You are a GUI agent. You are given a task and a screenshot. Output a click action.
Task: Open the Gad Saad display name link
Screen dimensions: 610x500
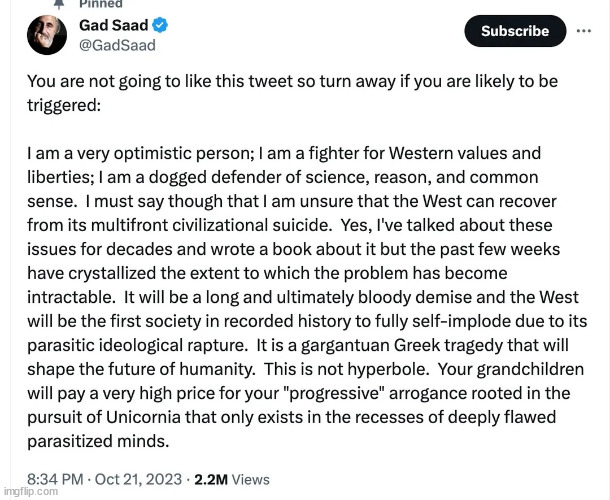114,25
